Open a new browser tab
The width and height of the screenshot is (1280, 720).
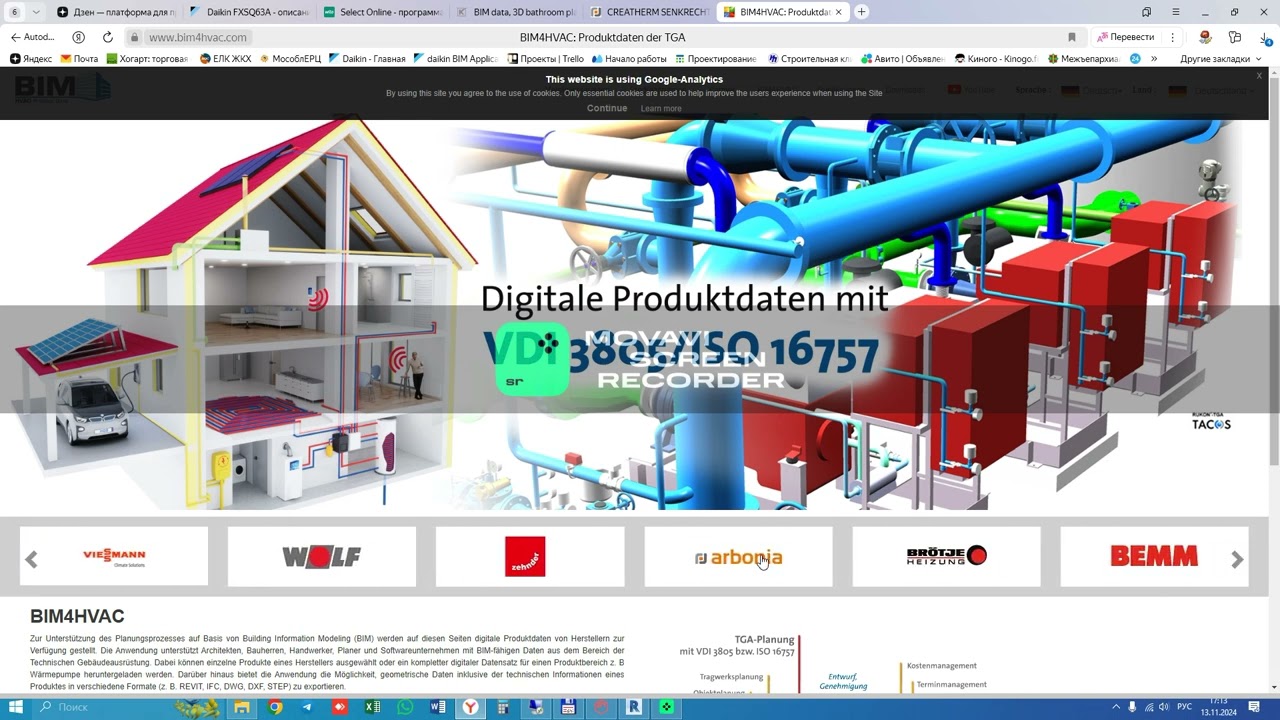[861, 12]
